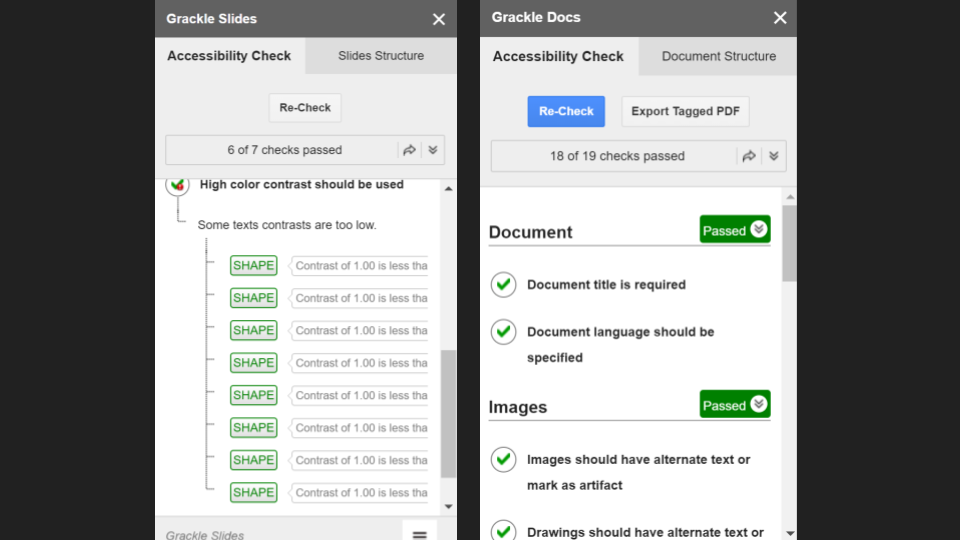Click share arrow icon in Grackle Slides

(x=409, y=150)
